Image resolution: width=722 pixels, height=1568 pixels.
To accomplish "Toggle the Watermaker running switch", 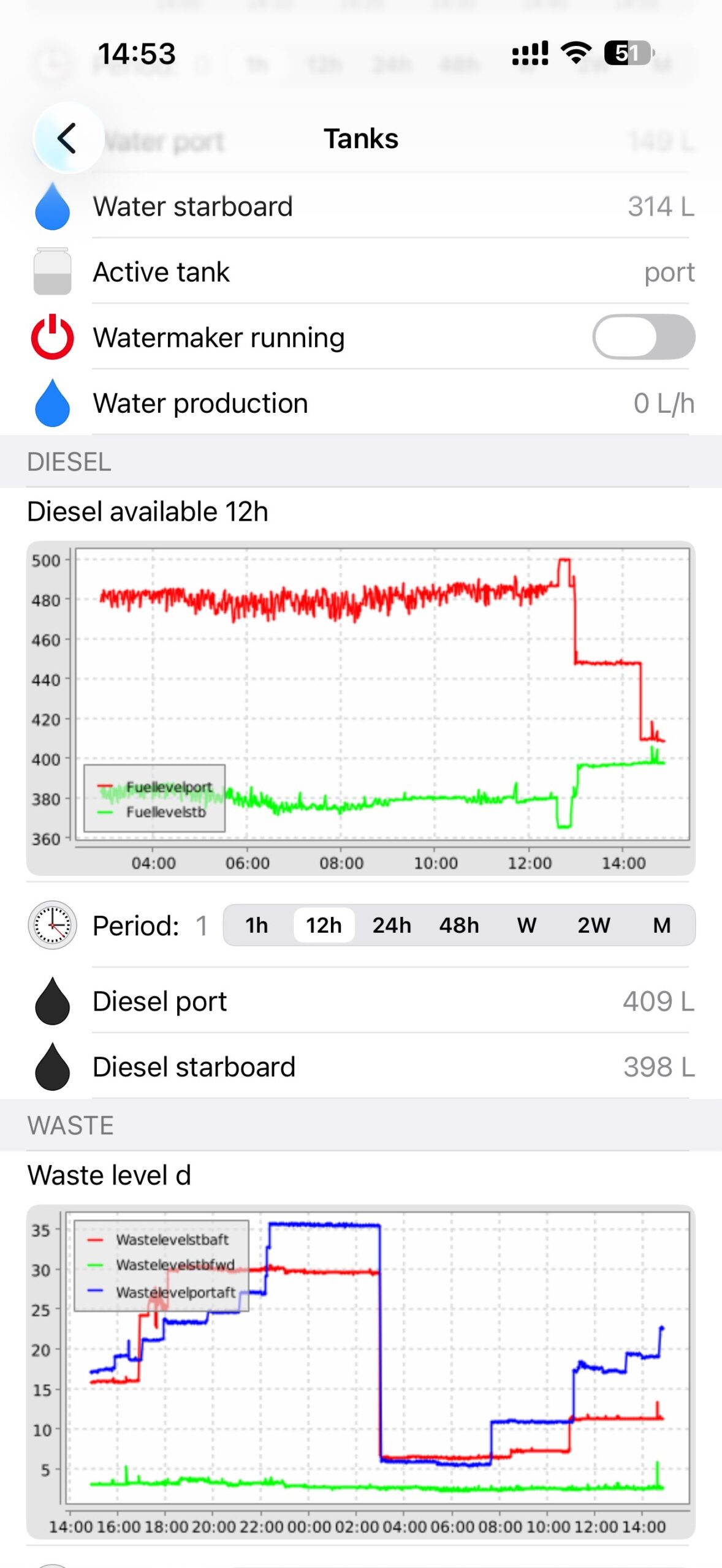I will tap(644, 337).
